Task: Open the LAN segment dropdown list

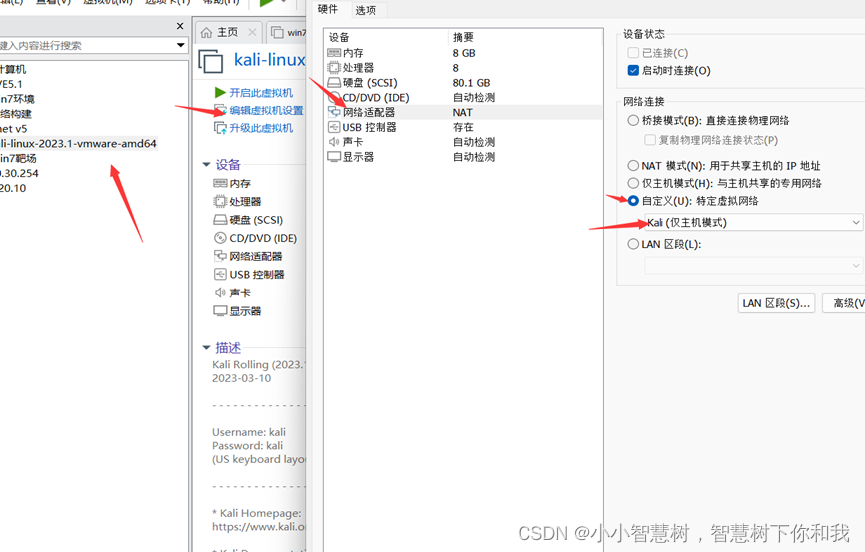Action: [x=753, y=266]
